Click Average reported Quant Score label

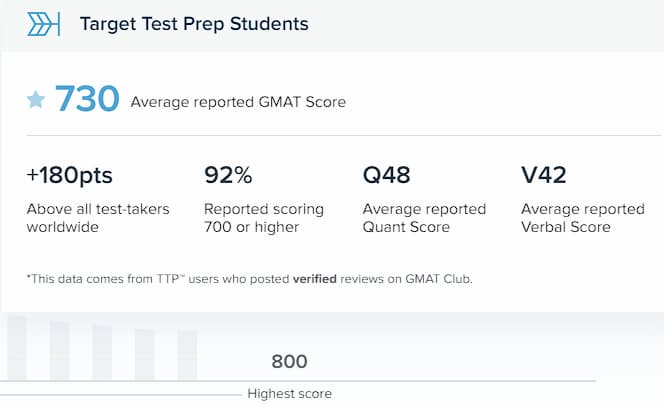[x=424, y=218]
